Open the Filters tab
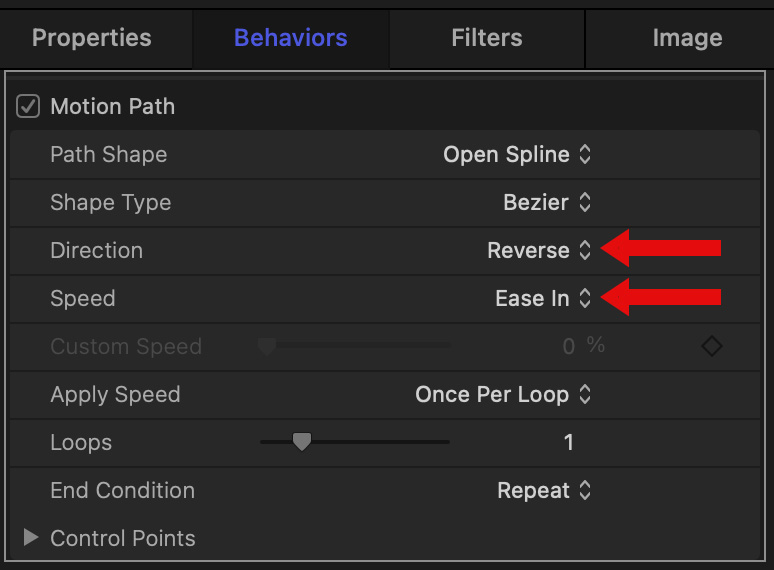 486,39
